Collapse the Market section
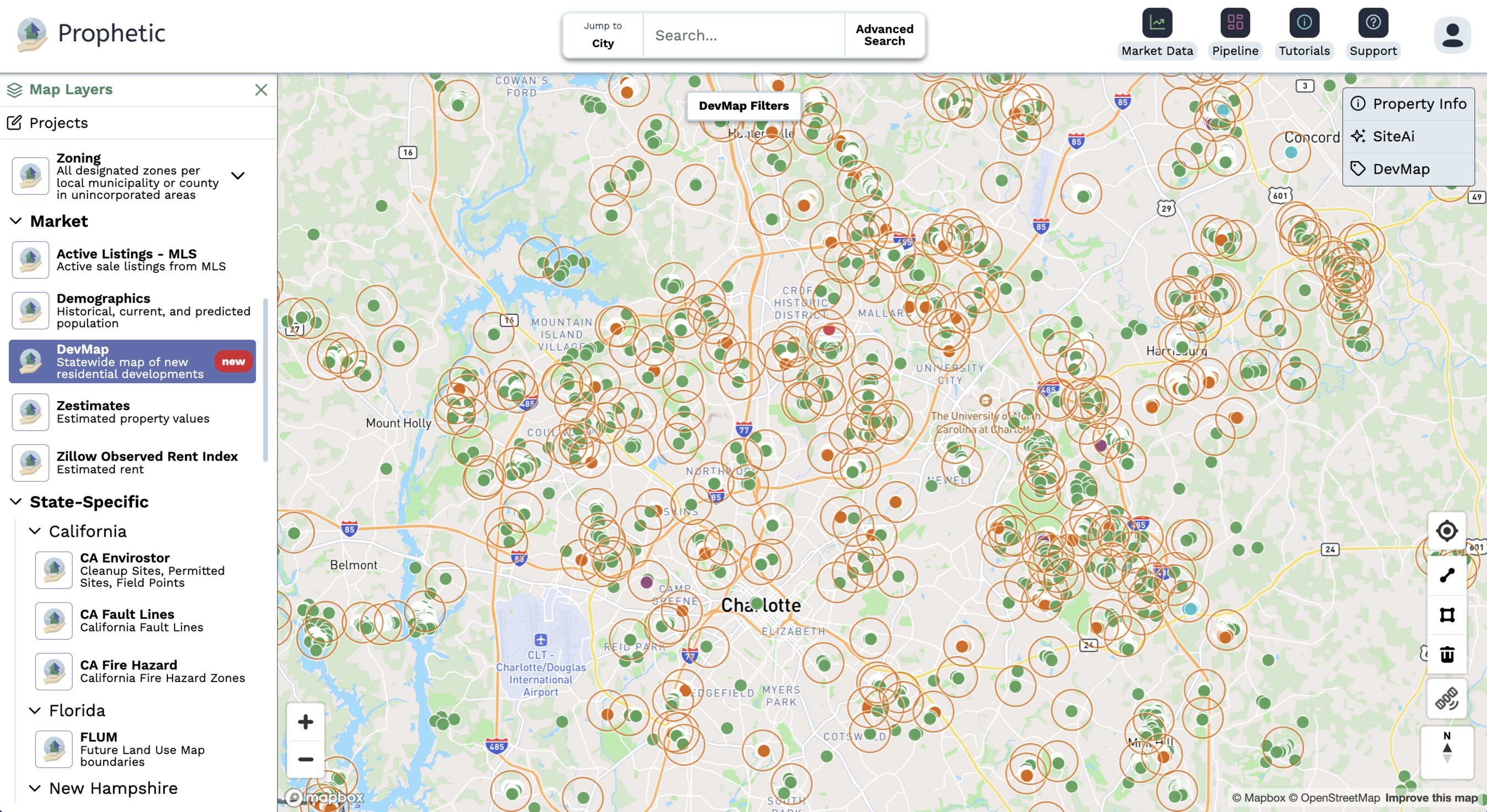 click(16, 221)
